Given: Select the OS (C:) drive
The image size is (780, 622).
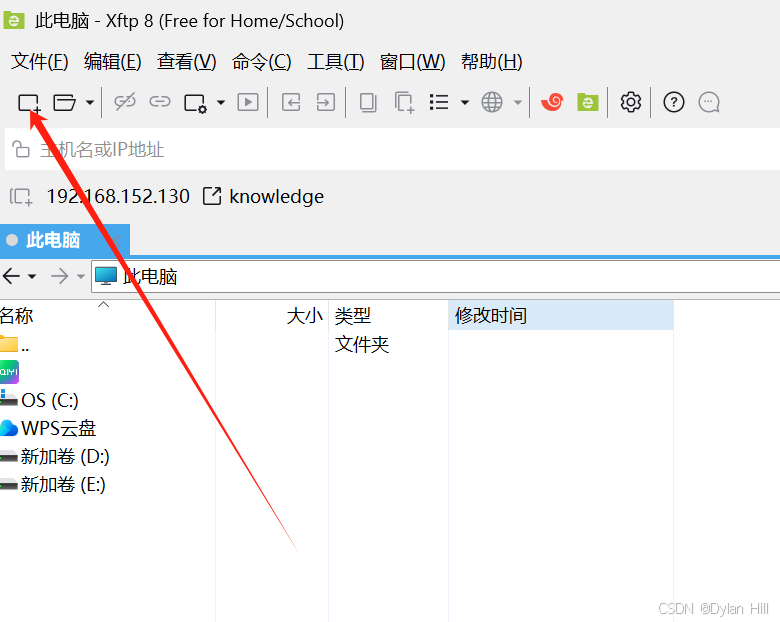Looking at the screenshot, I should pos(39,400).
